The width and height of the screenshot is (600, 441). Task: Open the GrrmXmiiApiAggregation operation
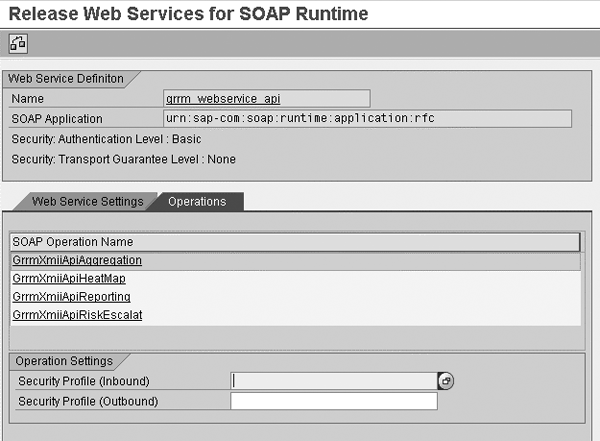[x=77, y=260]
